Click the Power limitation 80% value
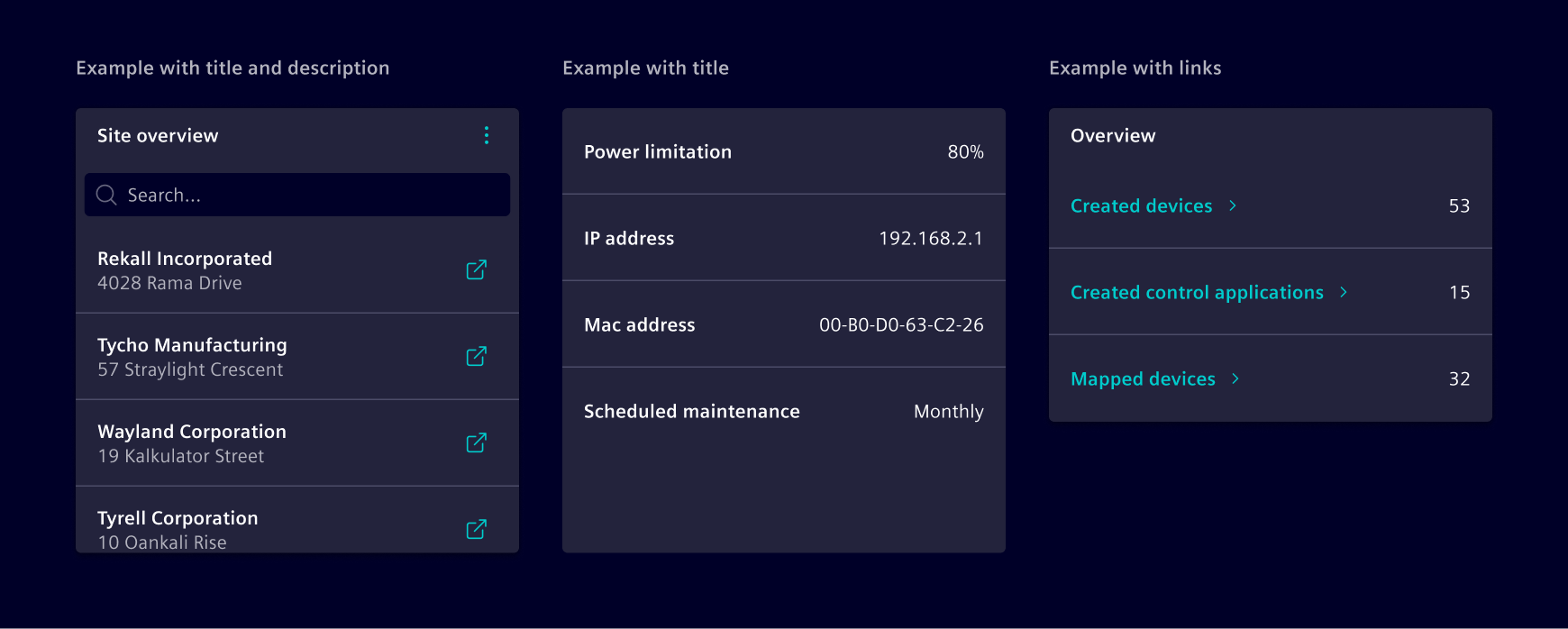 click(x=966, y=151)
